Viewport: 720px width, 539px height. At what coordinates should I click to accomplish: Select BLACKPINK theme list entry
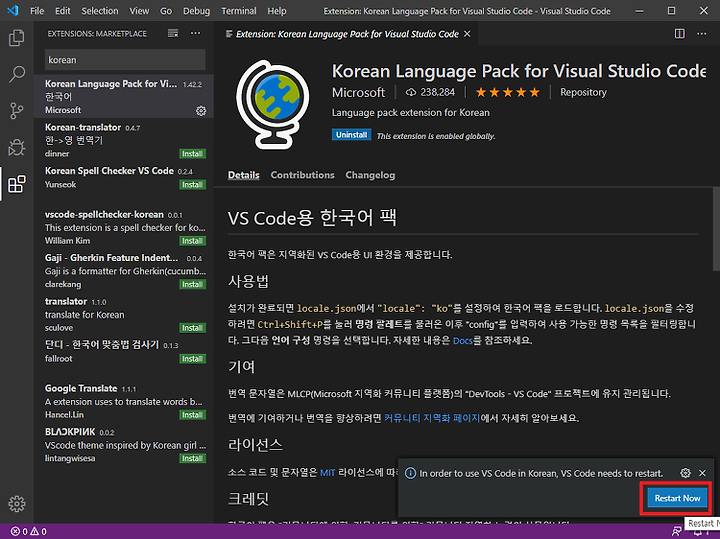(124, 445)
